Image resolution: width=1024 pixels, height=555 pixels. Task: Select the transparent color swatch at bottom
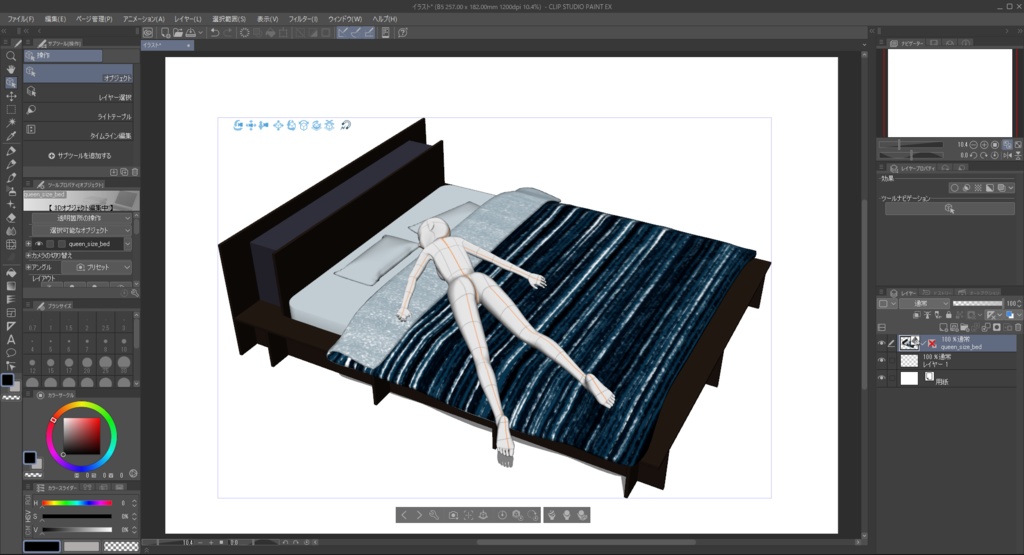[121, 547]
